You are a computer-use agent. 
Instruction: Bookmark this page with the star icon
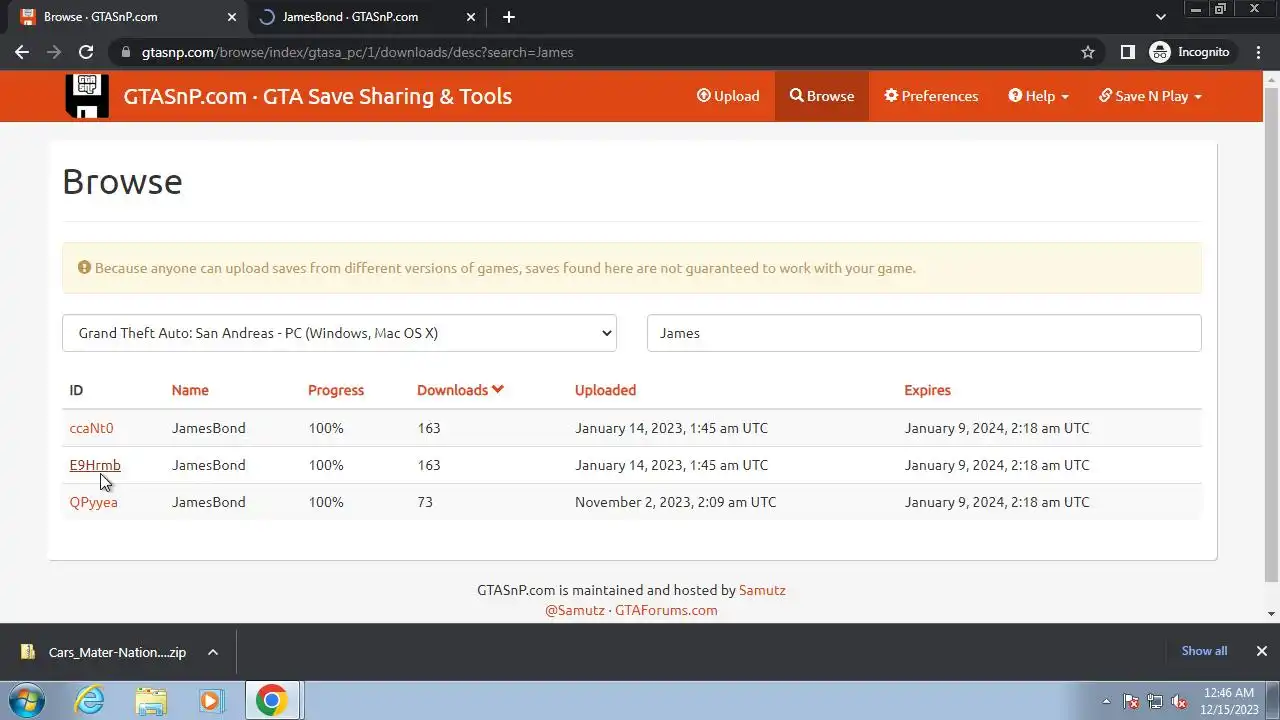1088,52
